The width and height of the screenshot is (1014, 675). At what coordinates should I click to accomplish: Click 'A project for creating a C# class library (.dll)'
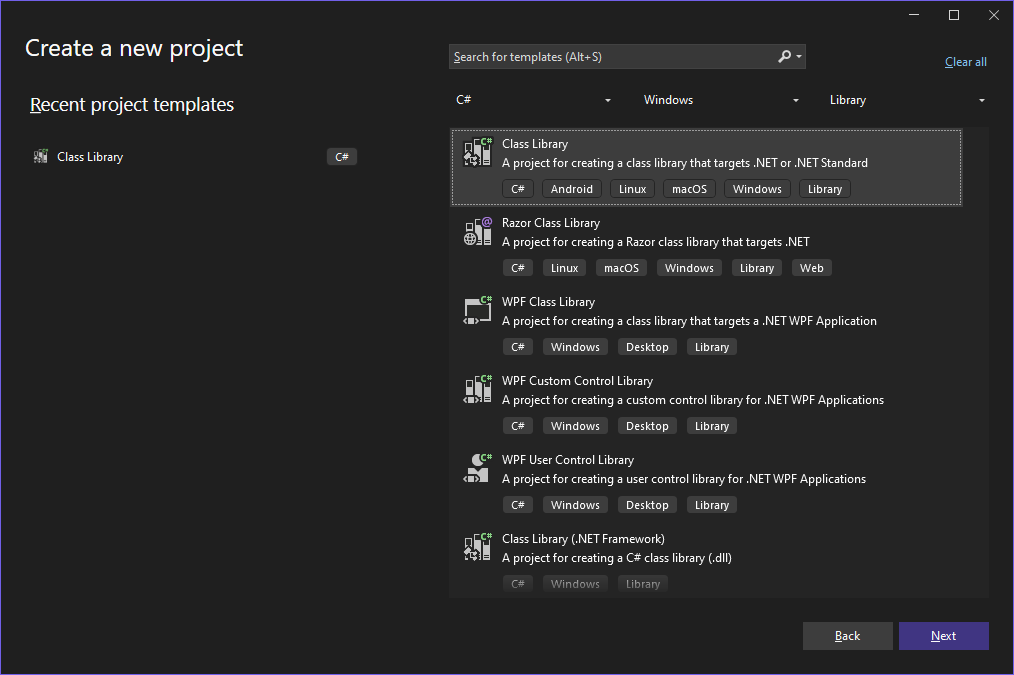[x=617, y=558]
